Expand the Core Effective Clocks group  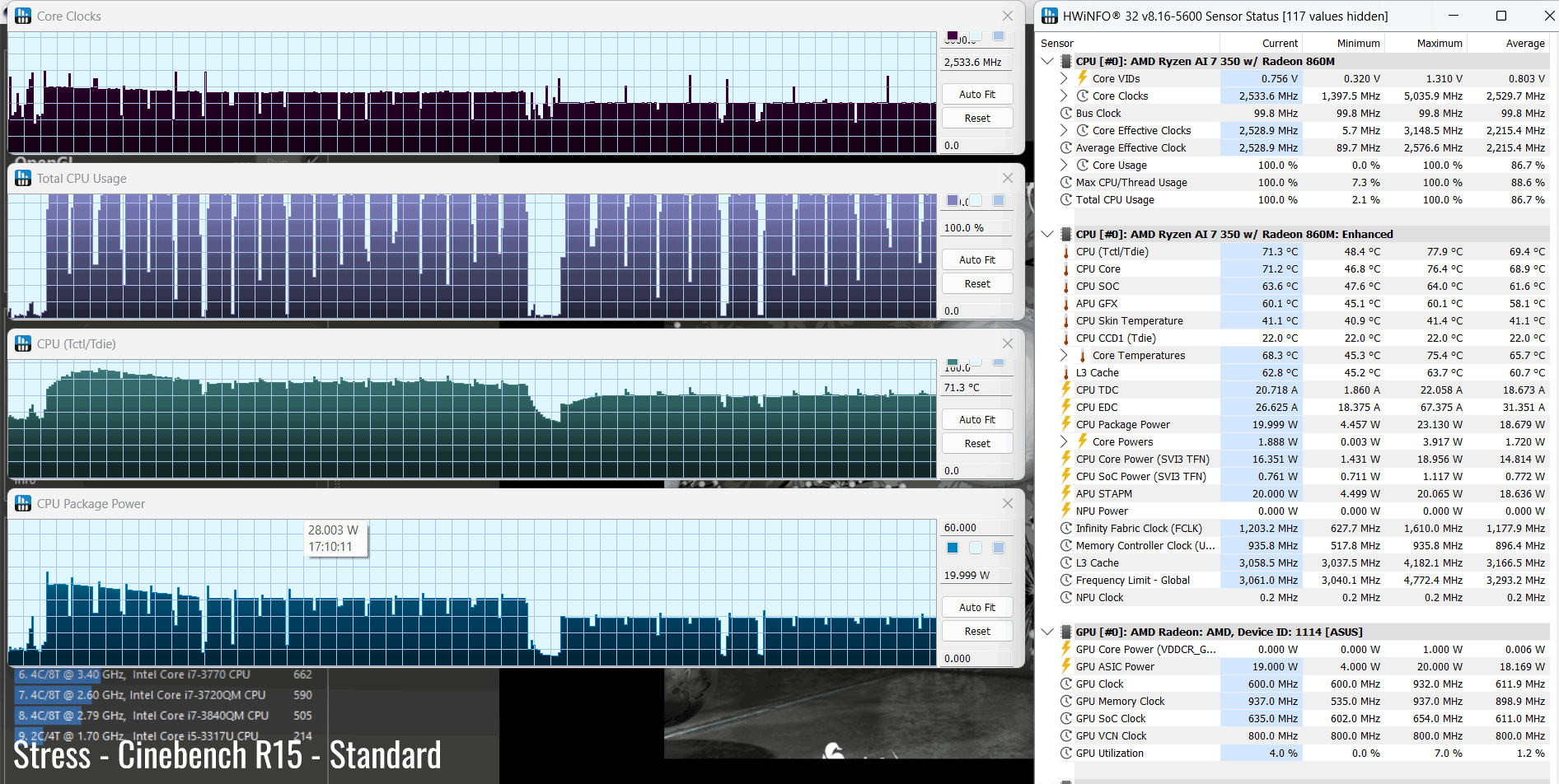(1064, 130)
